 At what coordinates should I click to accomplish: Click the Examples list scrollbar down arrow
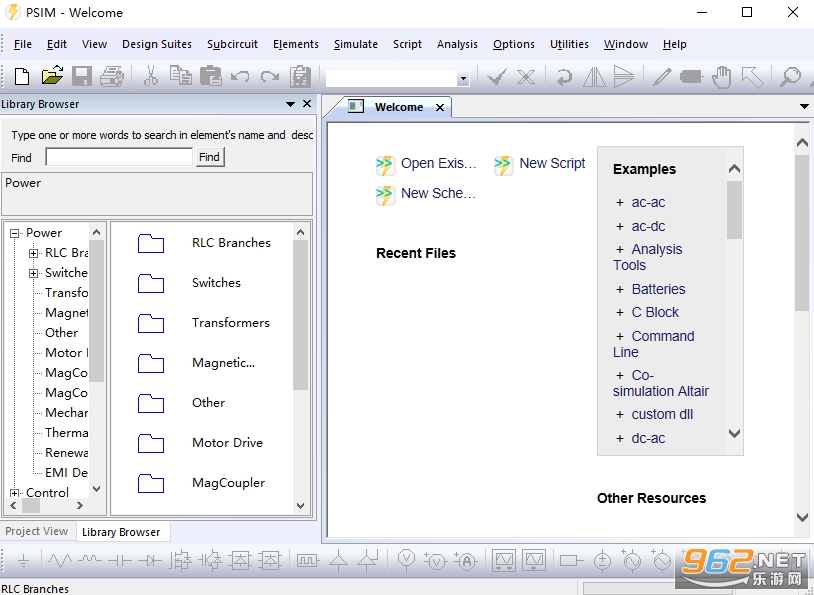(x=735, y=432)
